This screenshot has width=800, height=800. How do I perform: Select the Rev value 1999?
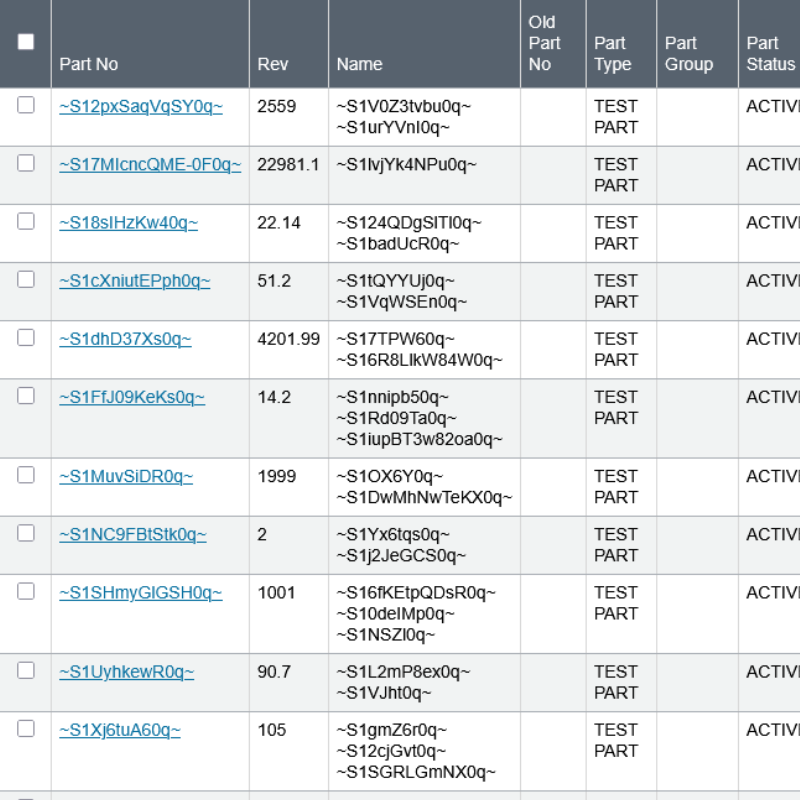point(277,477)
